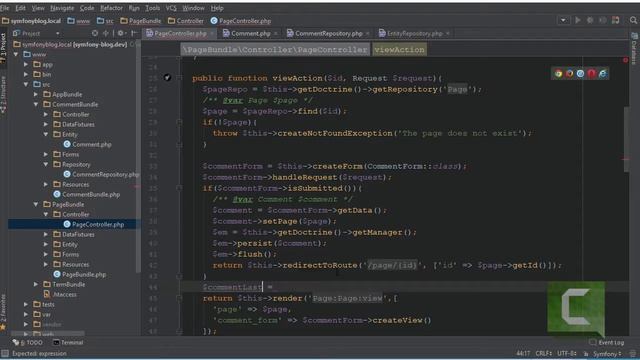640x360 pixels.
Task: Collapse the CommentBundle folder
Action: point(36,104)
